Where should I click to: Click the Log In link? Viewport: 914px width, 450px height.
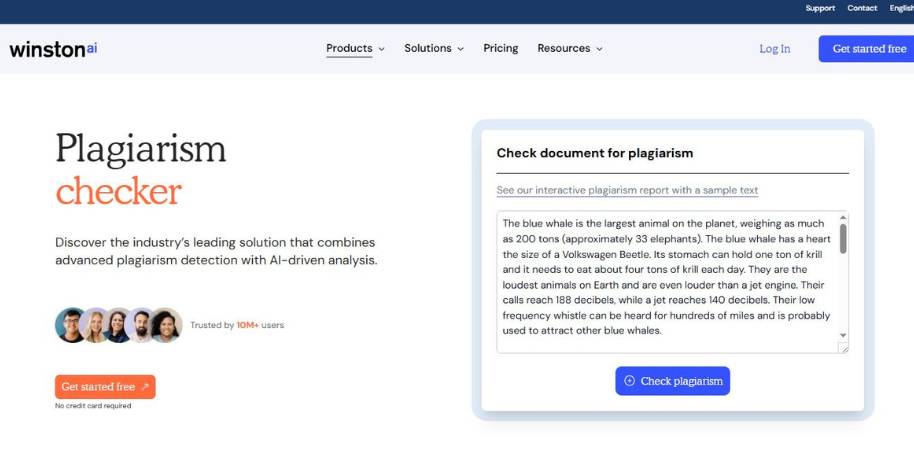(x=774, y=49)
